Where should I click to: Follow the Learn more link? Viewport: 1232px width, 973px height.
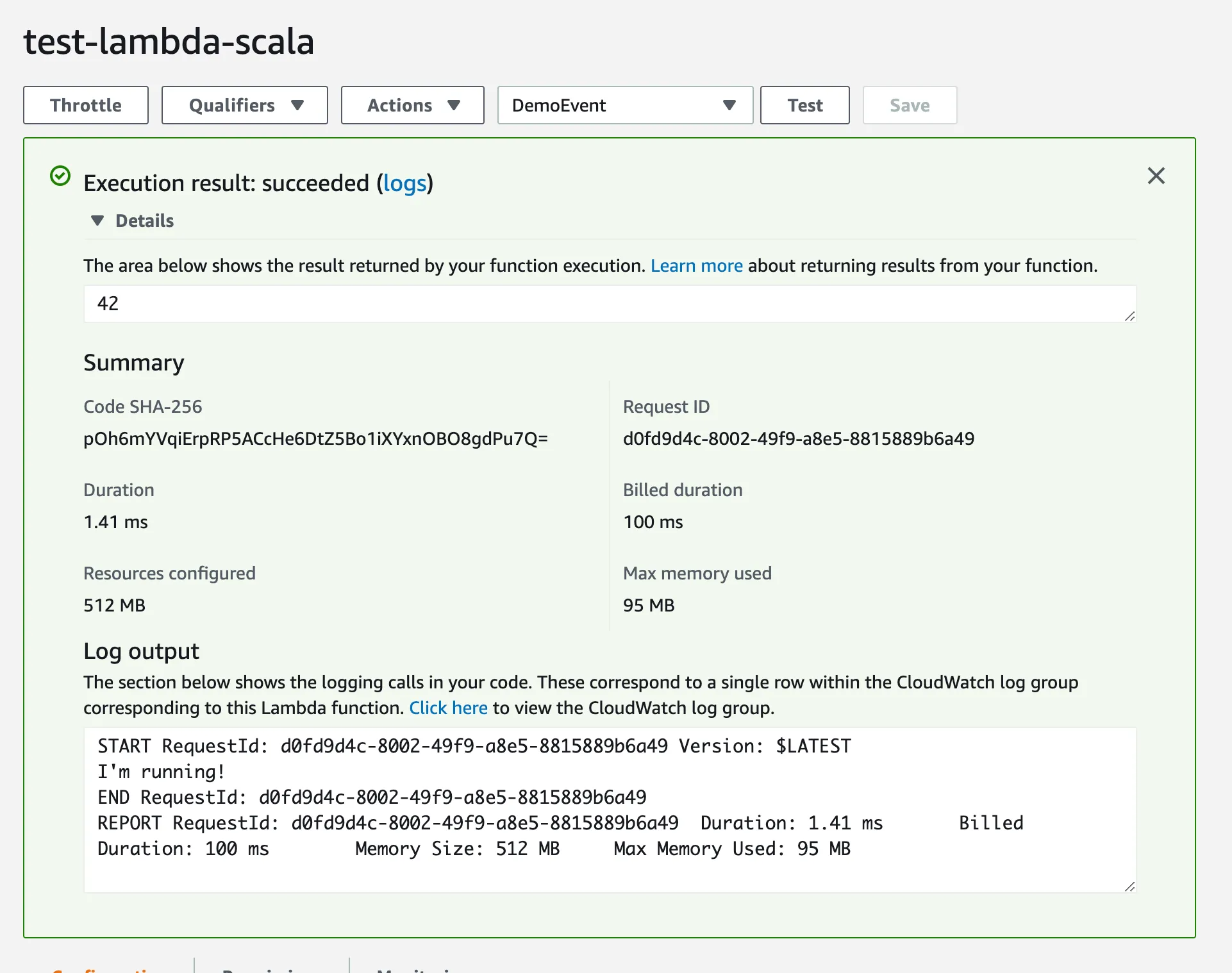pyautogui.click(x=696, y=265)
